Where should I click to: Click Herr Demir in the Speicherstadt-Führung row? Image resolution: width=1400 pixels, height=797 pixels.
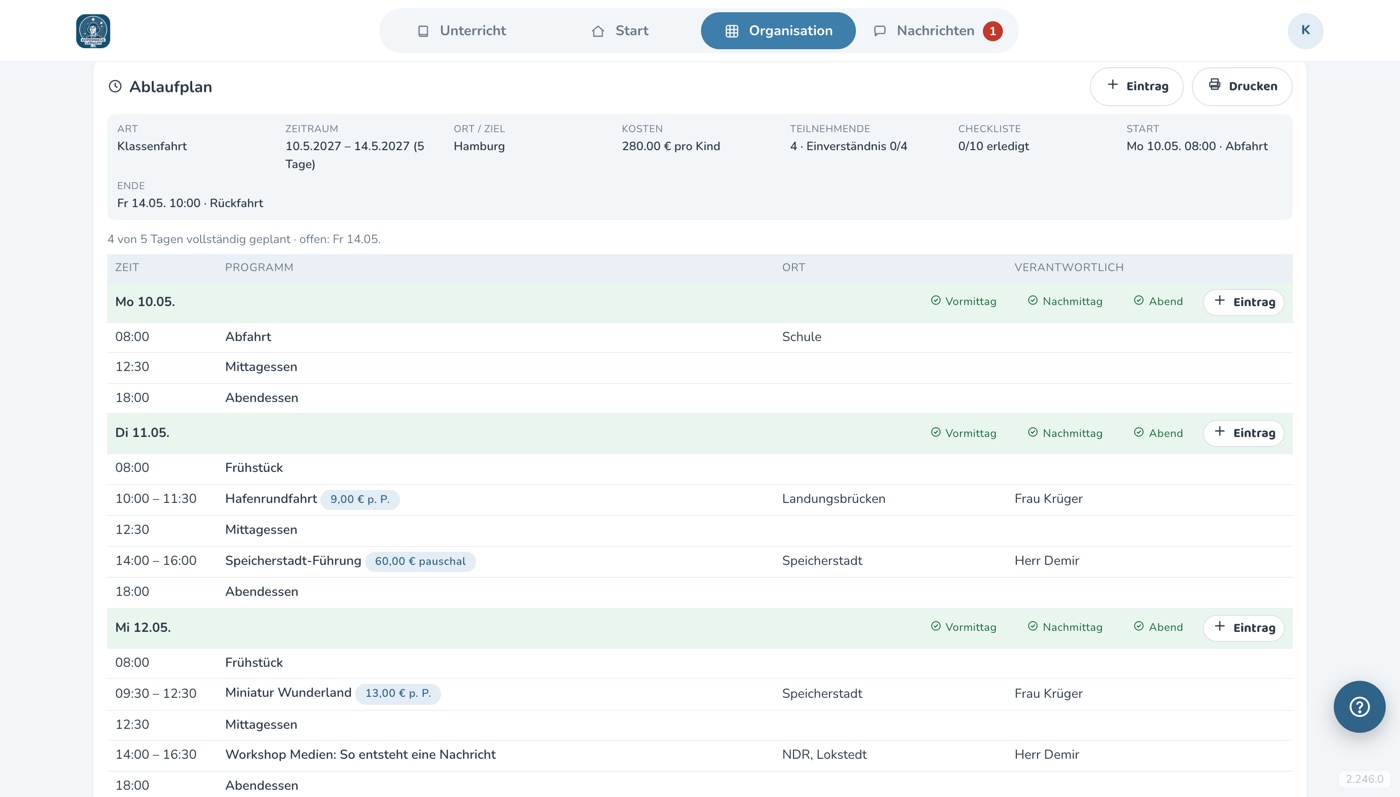[1047, 561]
